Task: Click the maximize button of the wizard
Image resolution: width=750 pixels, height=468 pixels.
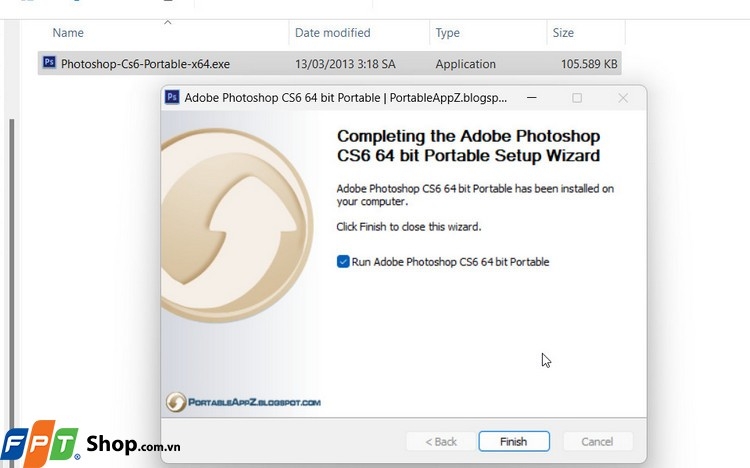Action: point(577,98)
